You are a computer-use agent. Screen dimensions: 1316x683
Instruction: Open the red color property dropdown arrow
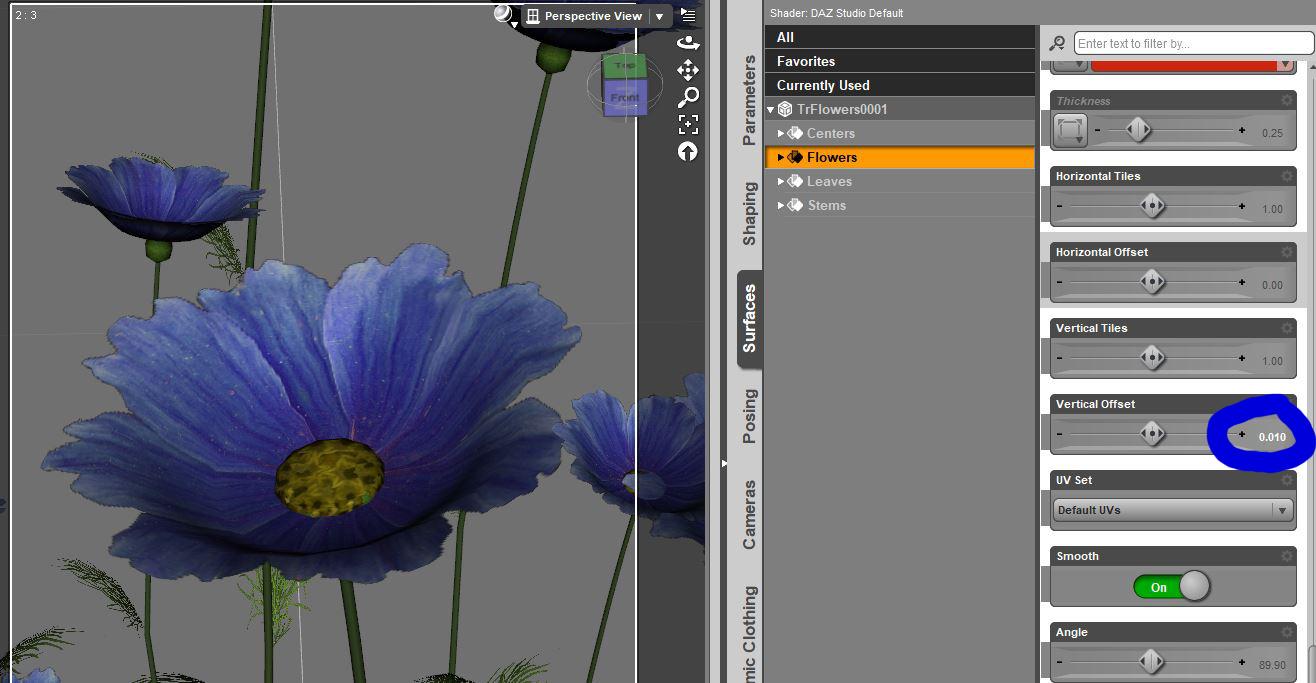pos(1285,64)
